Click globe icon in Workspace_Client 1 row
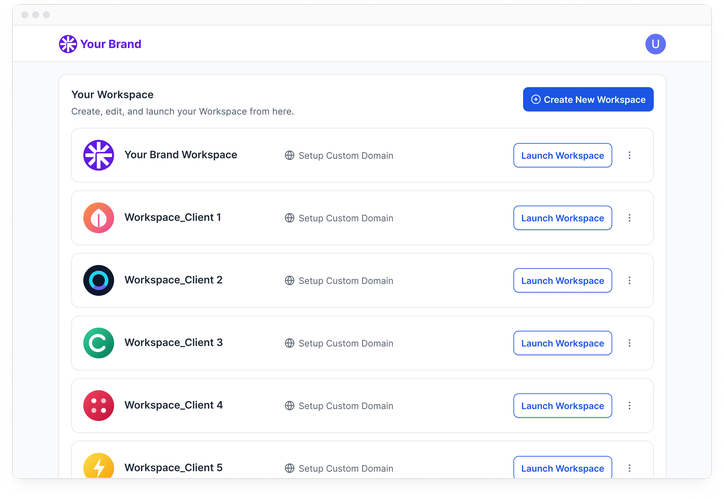 290,218
